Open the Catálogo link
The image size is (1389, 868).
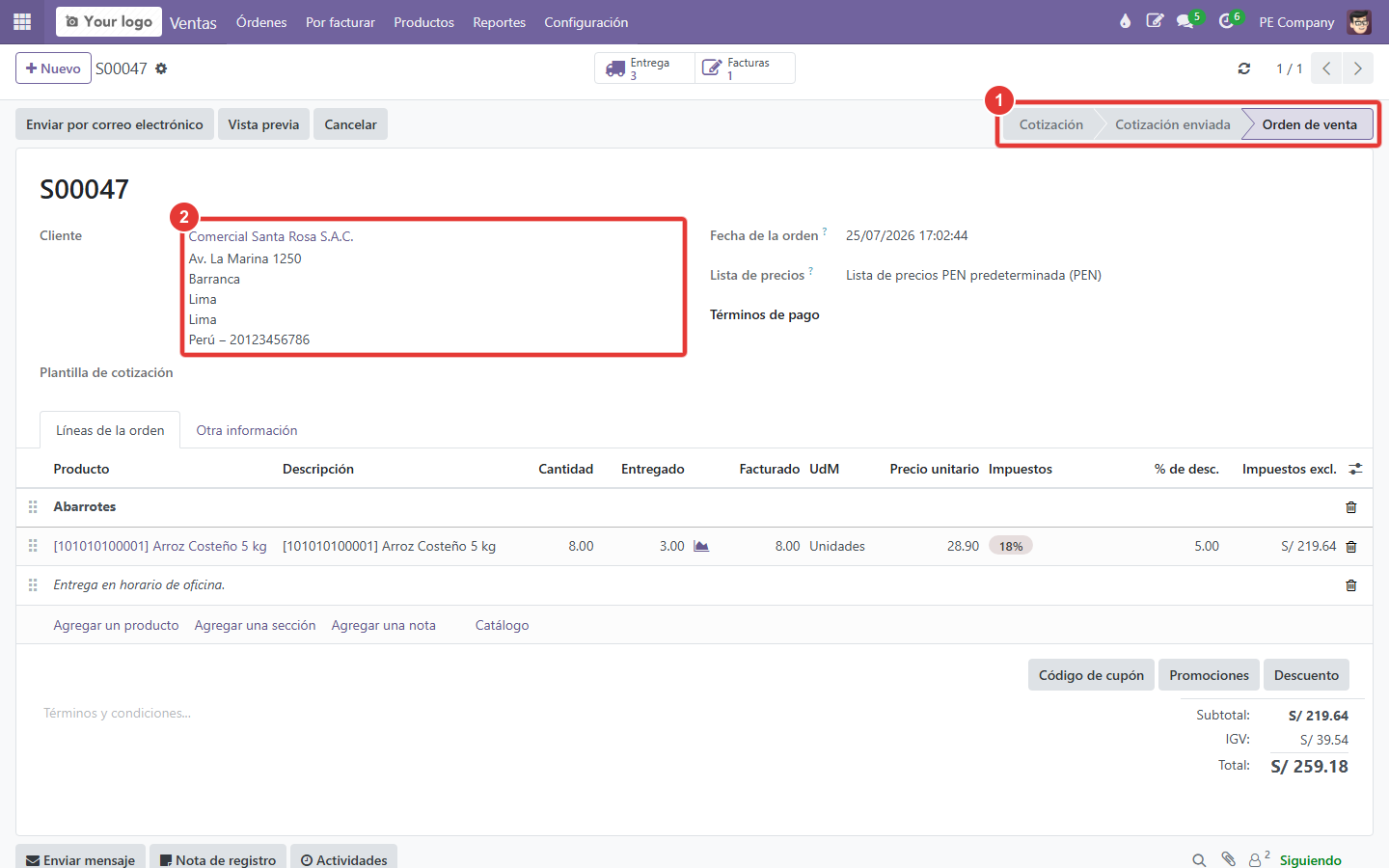click(x=502, y=625)
